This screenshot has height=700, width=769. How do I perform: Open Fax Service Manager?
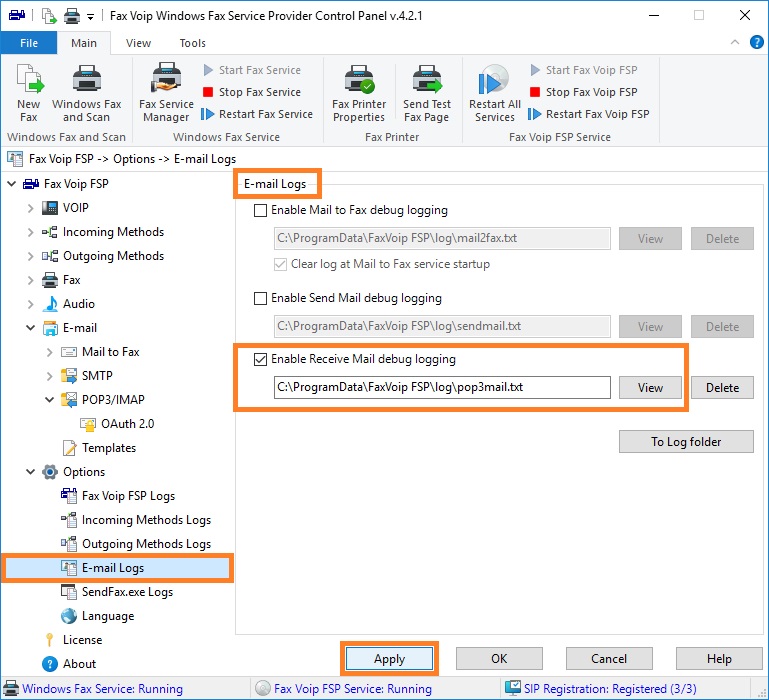point(166,93)
